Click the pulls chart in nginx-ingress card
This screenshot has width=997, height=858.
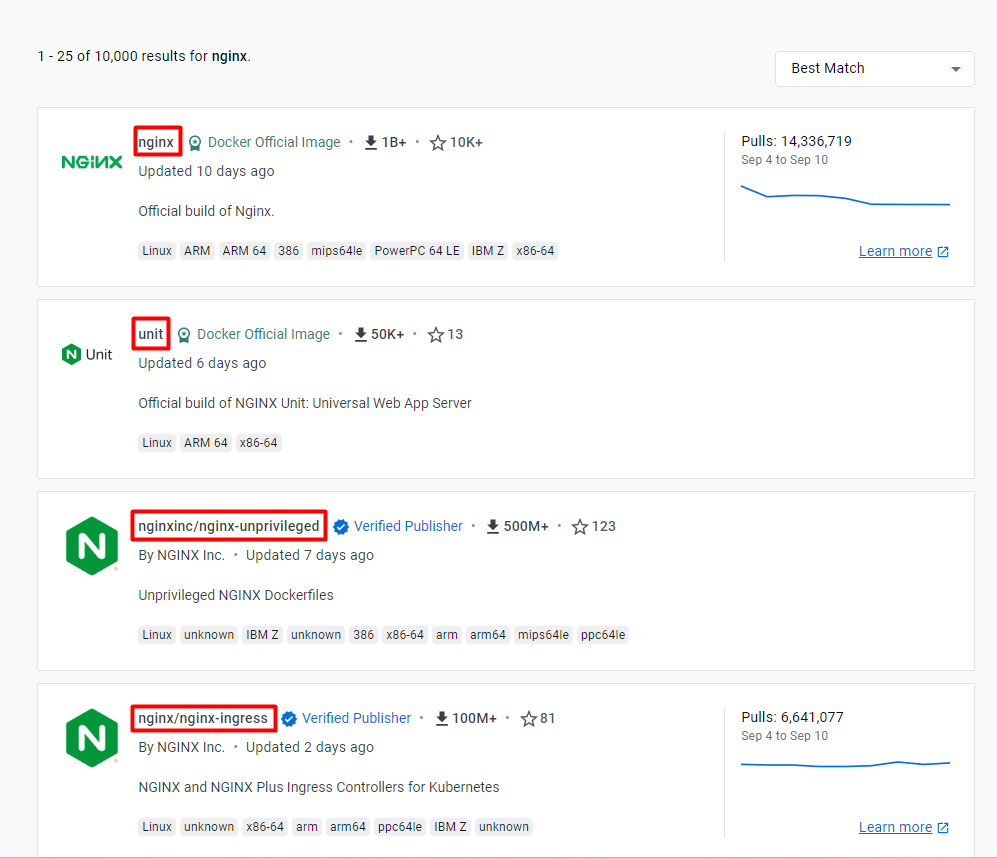[845, 763]
